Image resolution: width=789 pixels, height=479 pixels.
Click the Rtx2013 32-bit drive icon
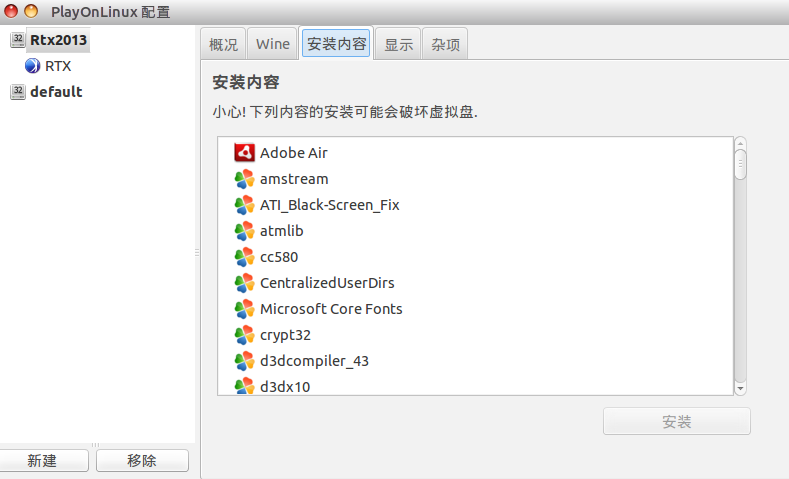(18, 40)
